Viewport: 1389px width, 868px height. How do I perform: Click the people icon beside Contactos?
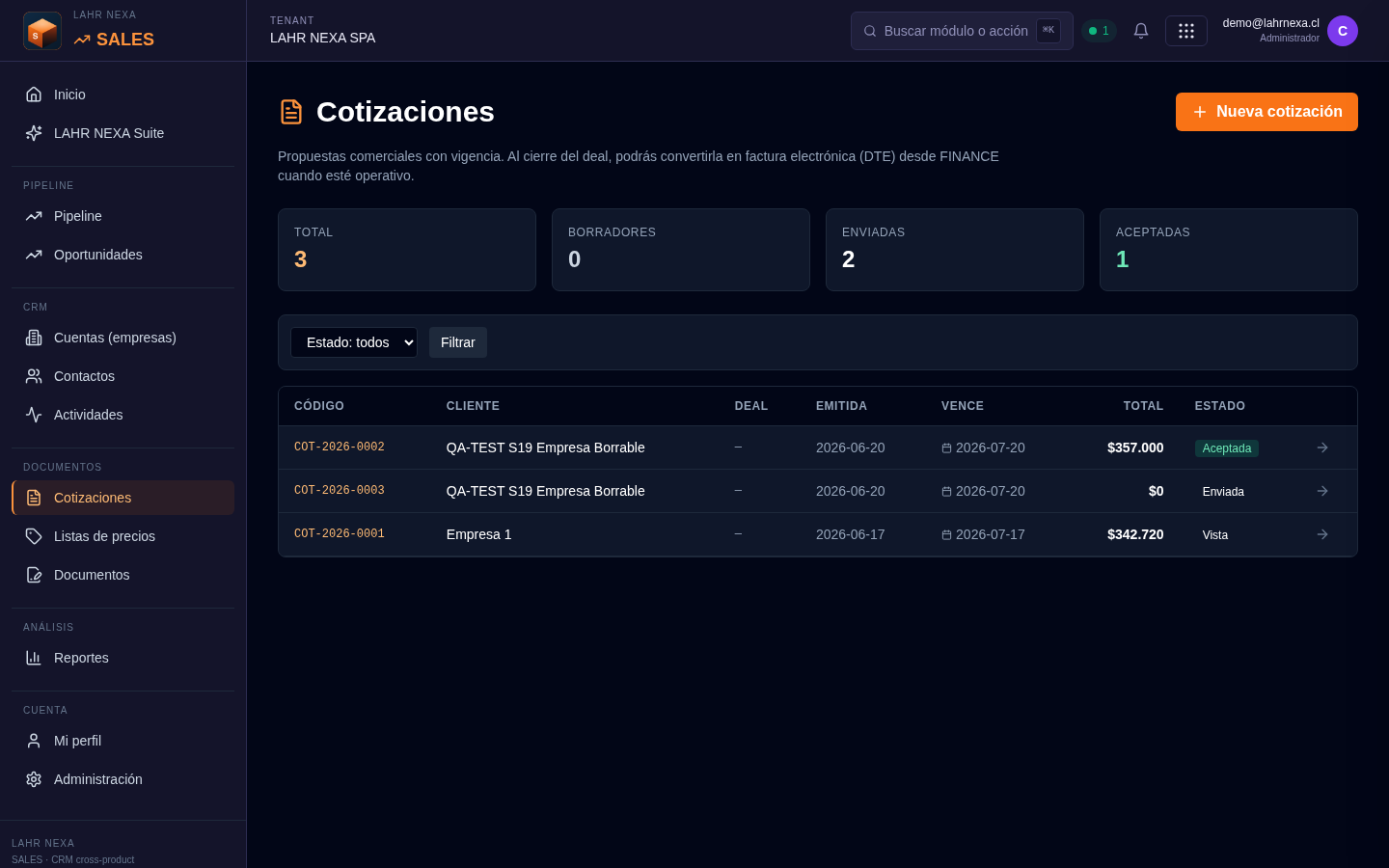tap(34, 376)
